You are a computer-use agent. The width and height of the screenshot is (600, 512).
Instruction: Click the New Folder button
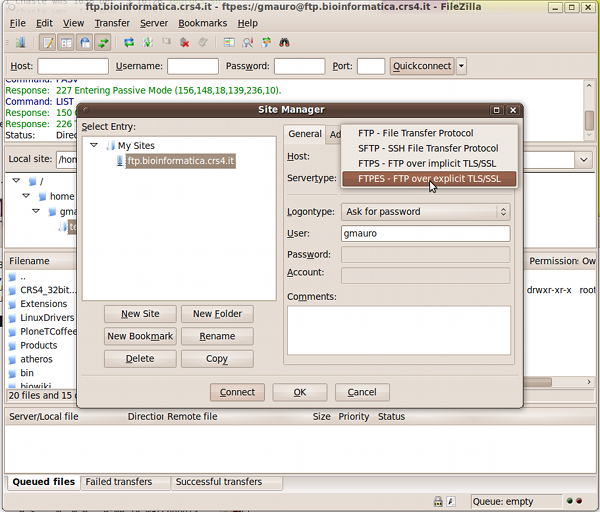217,314
